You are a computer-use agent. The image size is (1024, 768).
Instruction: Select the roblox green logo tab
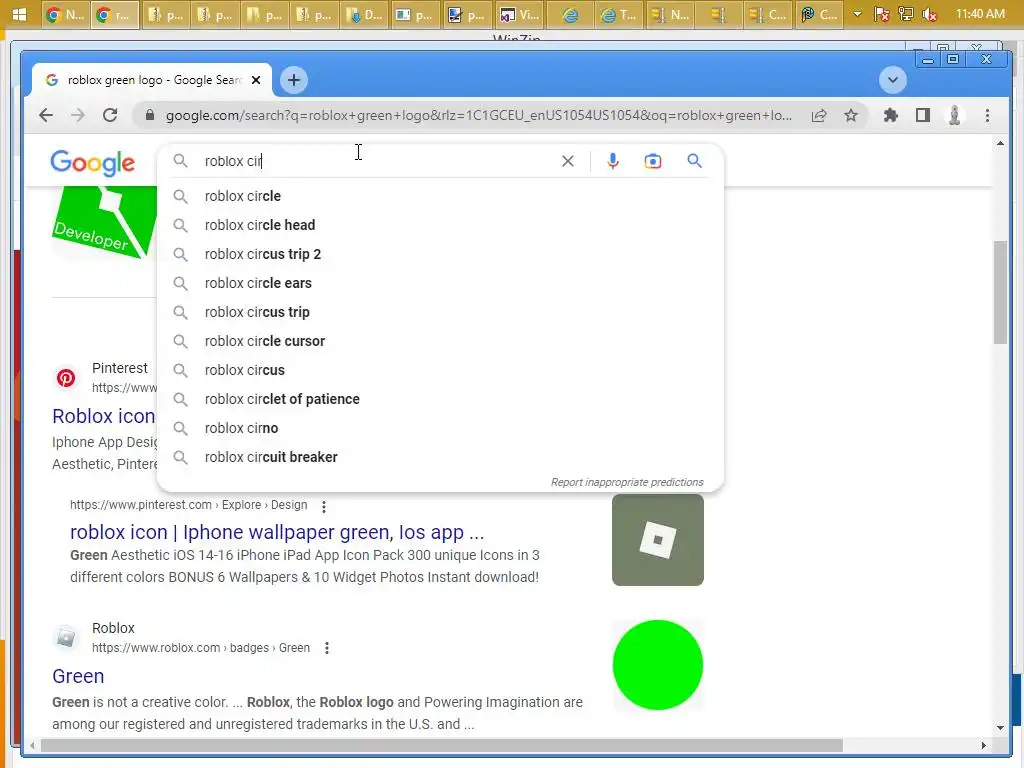[x=152, y=80]
